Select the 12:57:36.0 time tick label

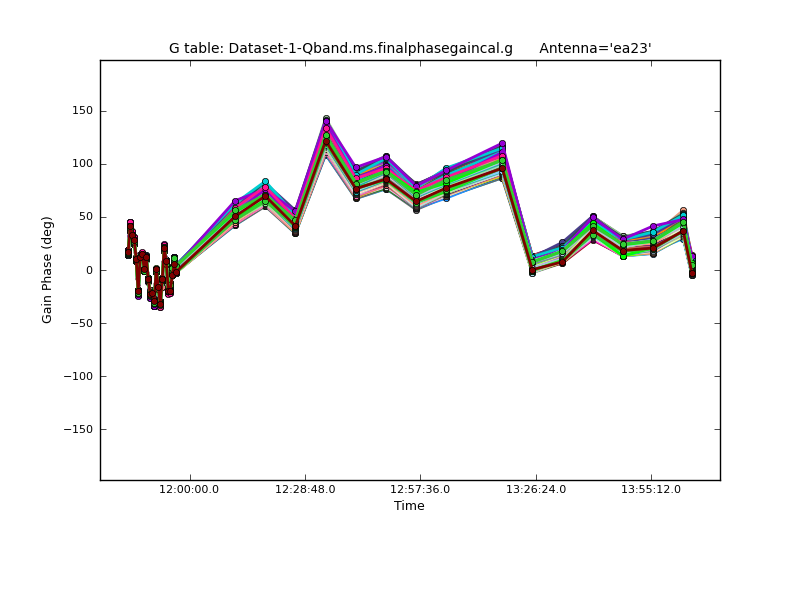point(420,489)
